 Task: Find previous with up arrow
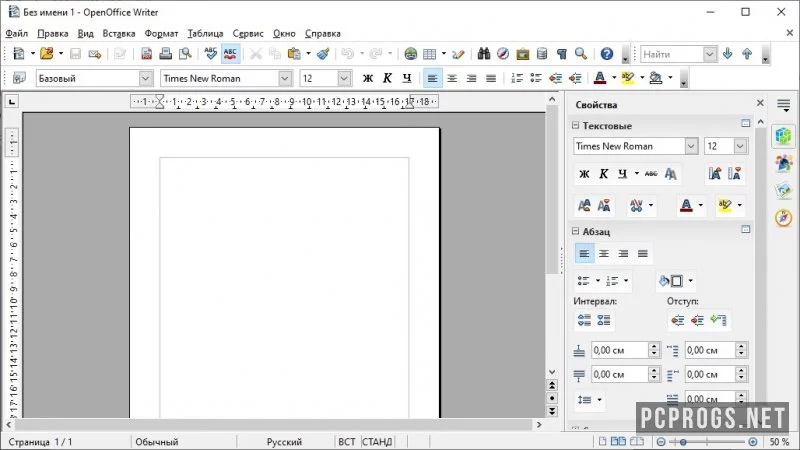(x=747, y=54)
